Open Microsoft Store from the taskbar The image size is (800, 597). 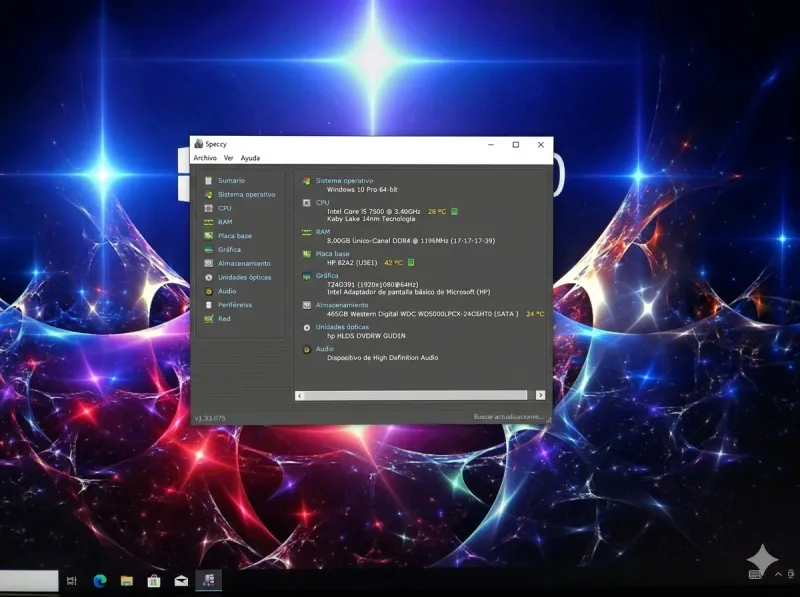154,581
